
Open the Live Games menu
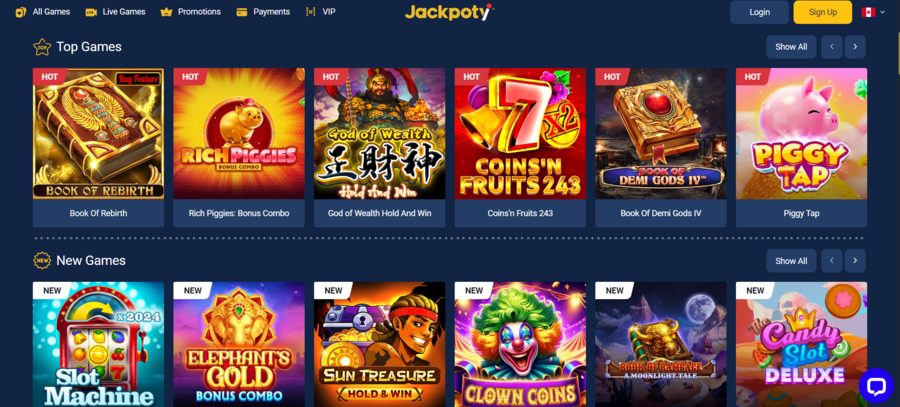click(115, 11)
